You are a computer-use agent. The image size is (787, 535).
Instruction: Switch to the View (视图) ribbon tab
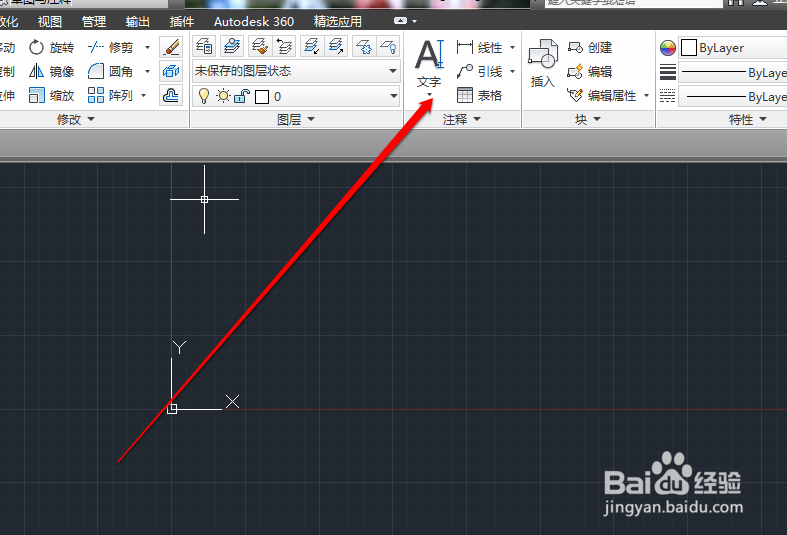point(50,22)
